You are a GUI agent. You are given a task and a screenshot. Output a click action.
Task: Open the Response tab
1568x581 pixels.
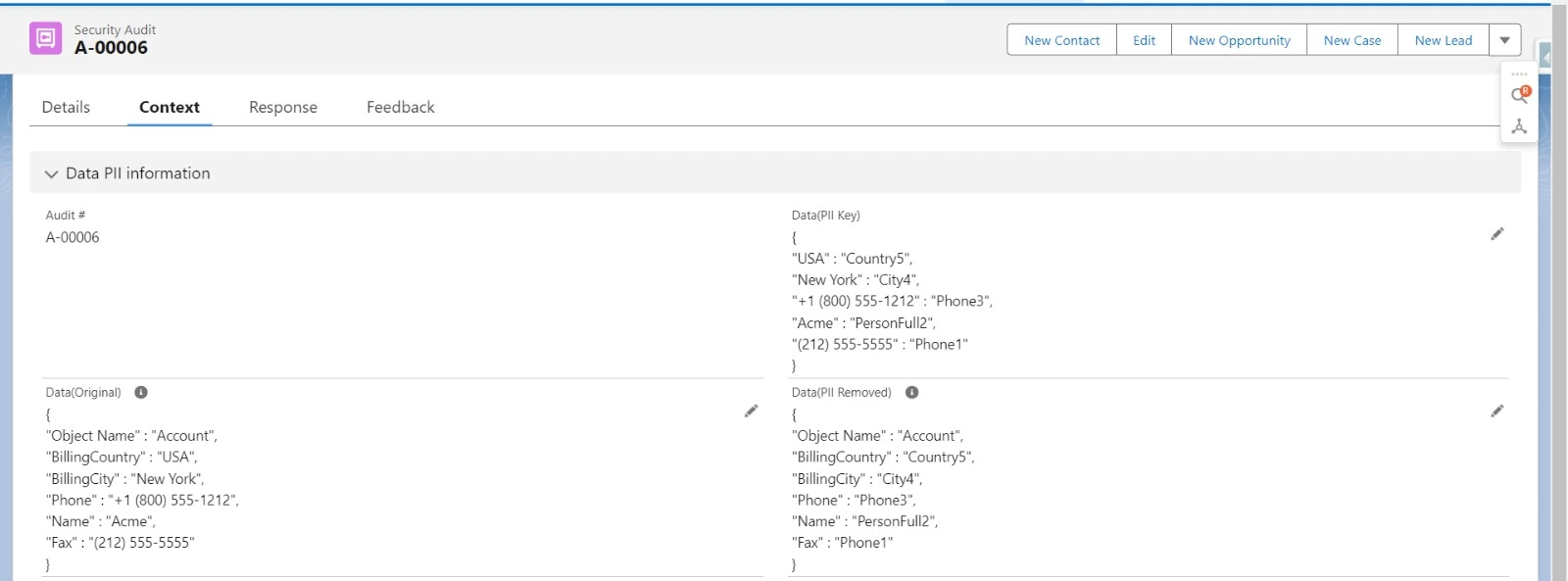[282, 108]
